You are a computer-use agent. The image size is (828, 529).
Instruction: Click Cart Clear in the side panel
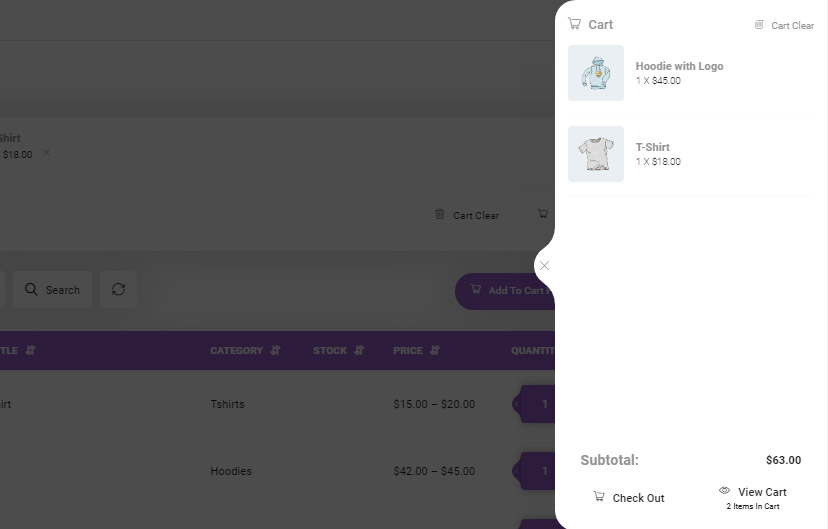click(x=784, y=25)
